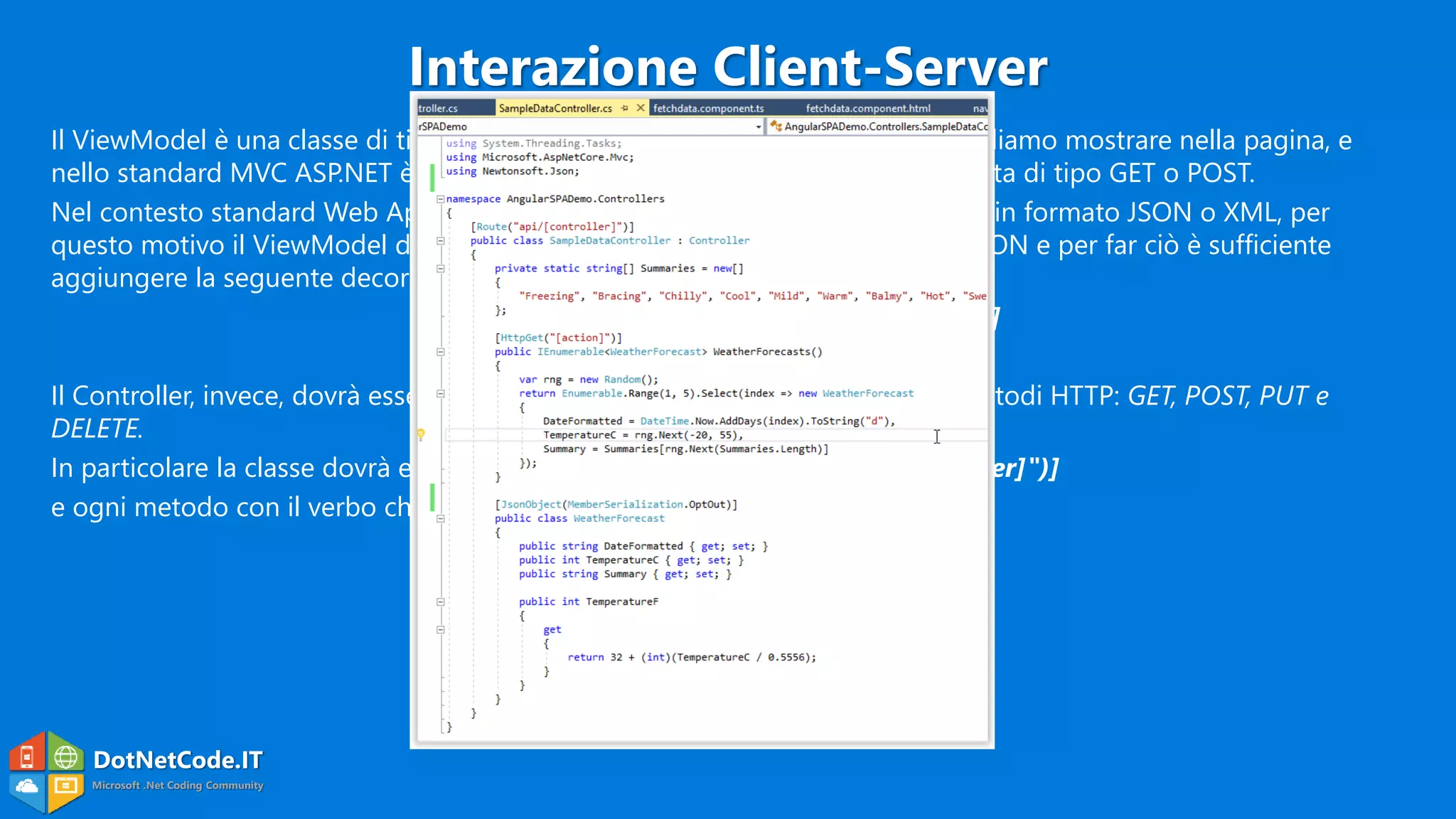Click the "Freezing", "Bracing" string list line

[x=752, y=296]
